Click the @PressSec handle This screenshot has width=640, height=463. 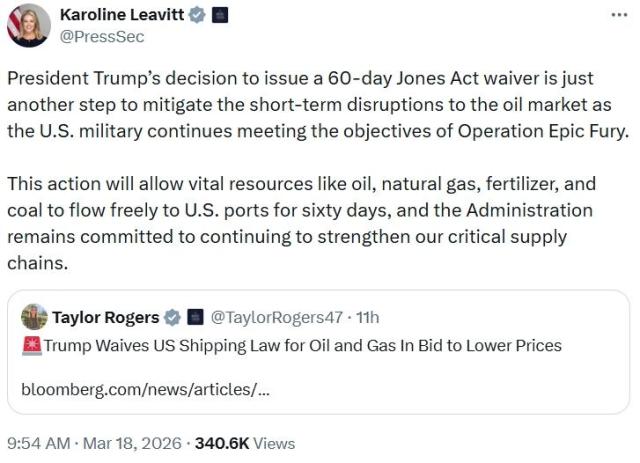pyautogui.click(x=102, y=36)
